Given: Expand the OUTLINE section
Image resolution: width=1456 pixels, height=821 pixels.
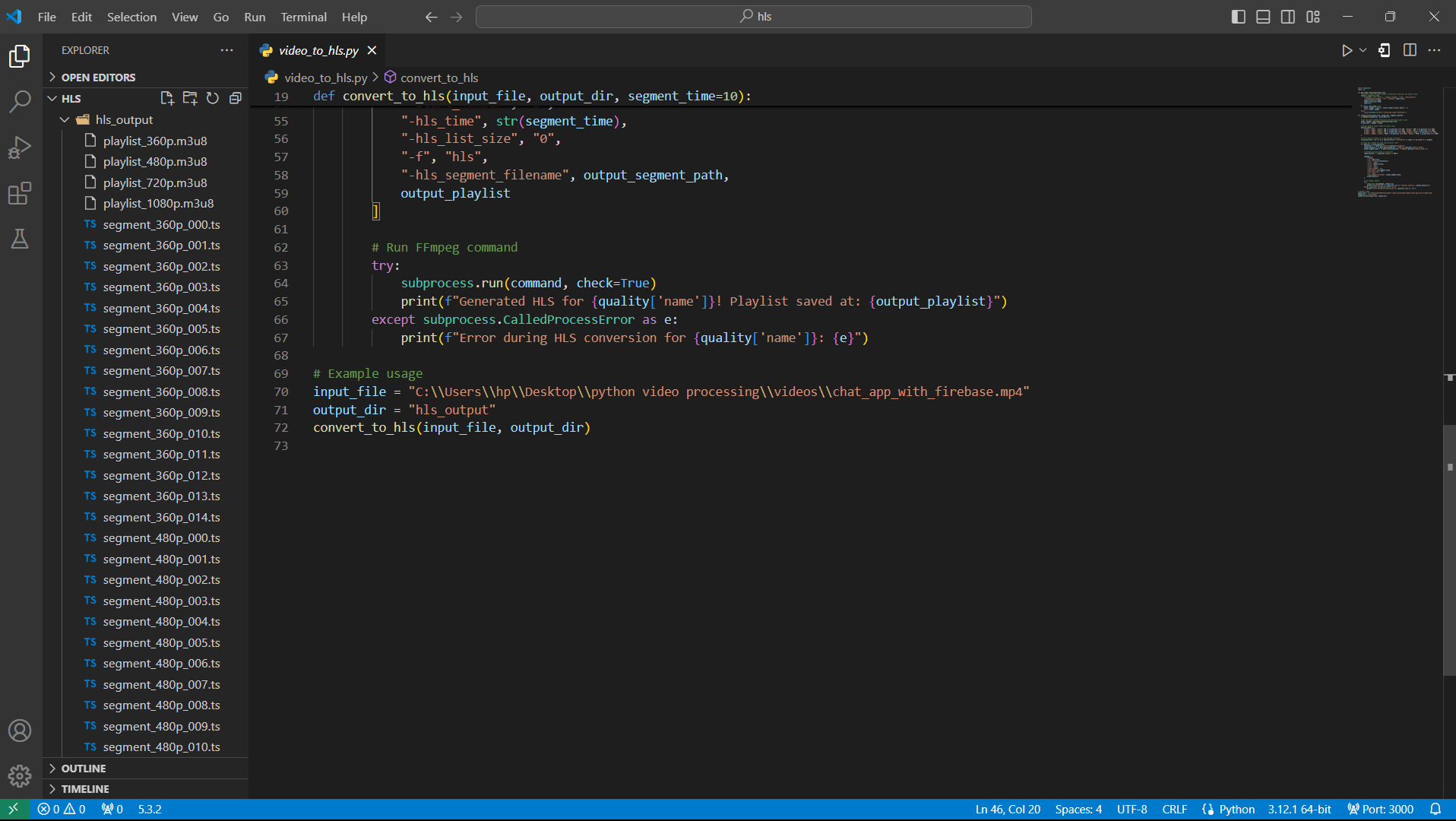Looking at the screenshot, I should pos(84,769).
